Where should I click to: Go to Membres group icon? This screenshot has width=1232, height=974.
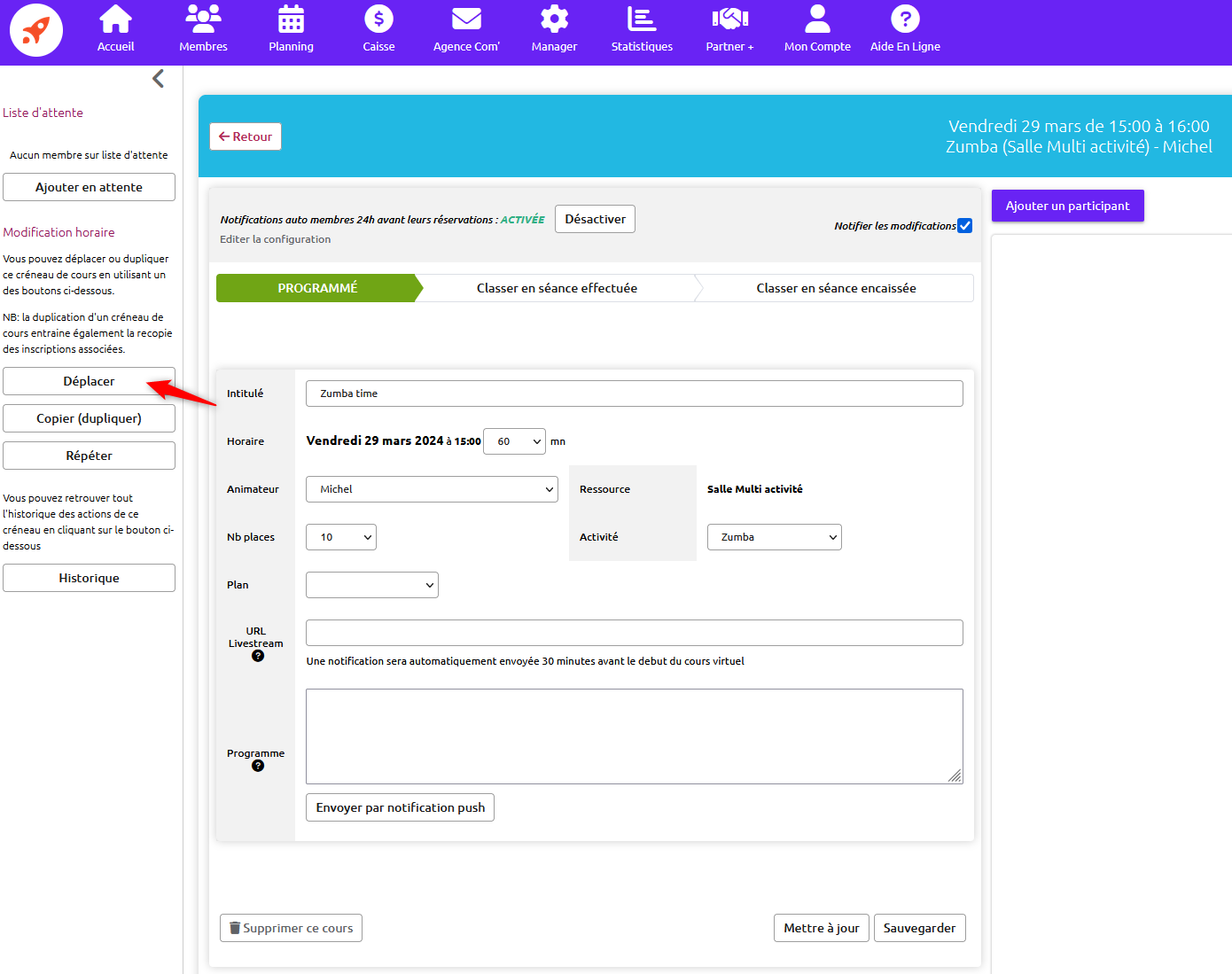203,19
